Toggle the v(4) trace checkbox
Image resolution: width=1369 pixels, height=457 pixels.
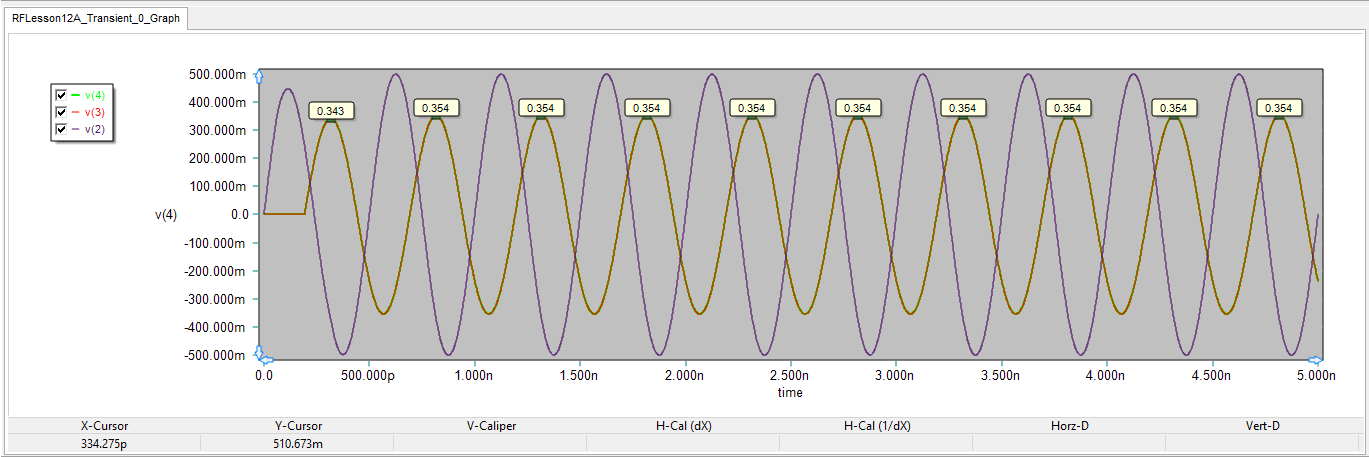(61, 95)
